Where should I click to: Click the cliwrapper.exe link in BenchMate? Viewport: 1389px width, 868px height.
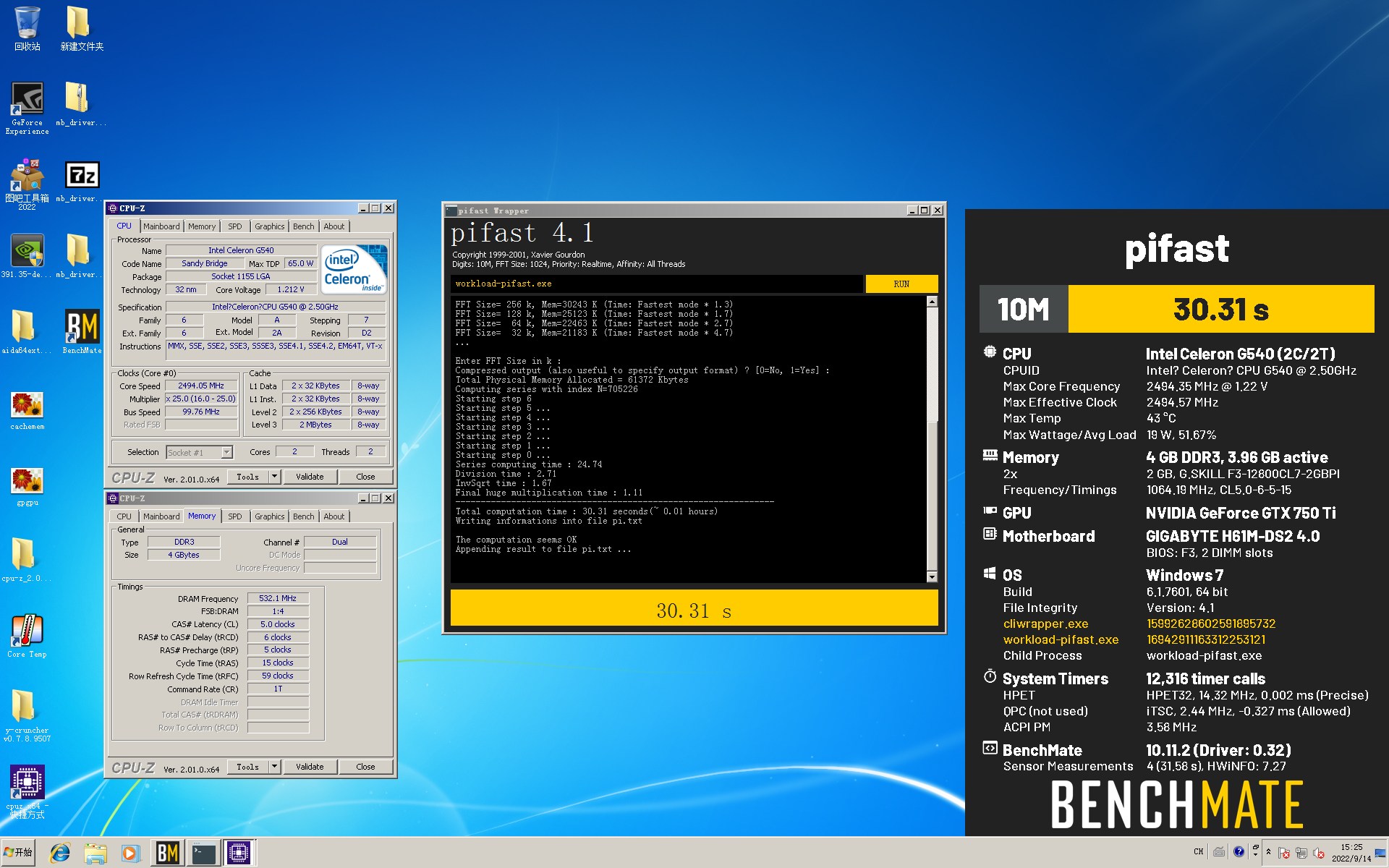pos(1045,624)
